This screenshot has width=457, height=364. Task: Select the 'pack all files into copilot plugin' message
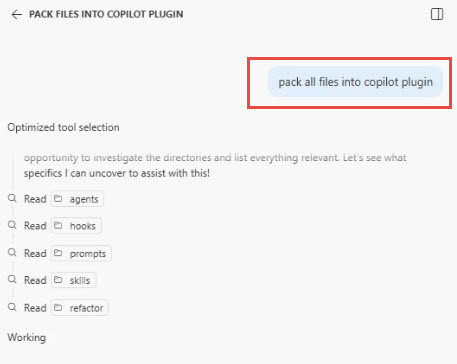(x=355, y=82)
